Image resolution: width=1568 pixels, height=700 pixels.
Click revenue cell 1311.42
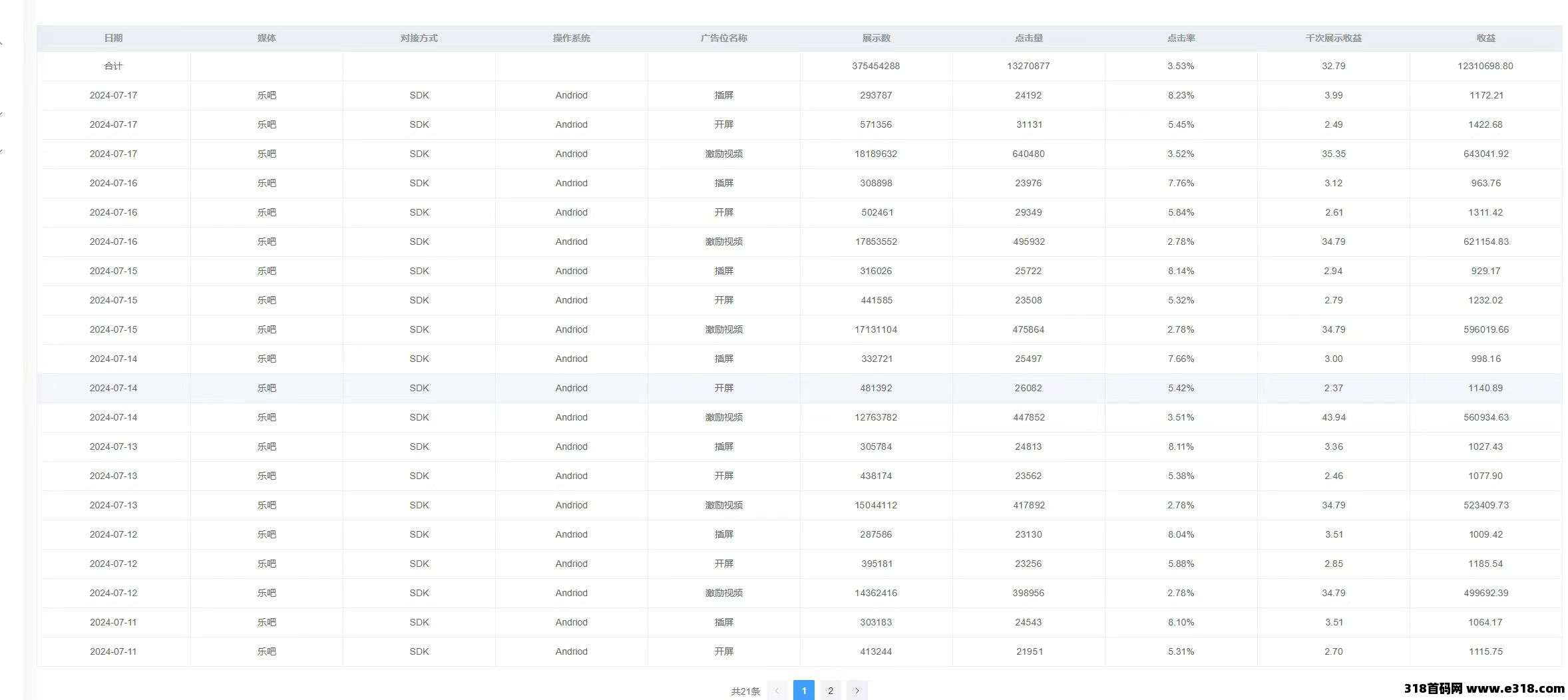click(x=1485, y=212)
